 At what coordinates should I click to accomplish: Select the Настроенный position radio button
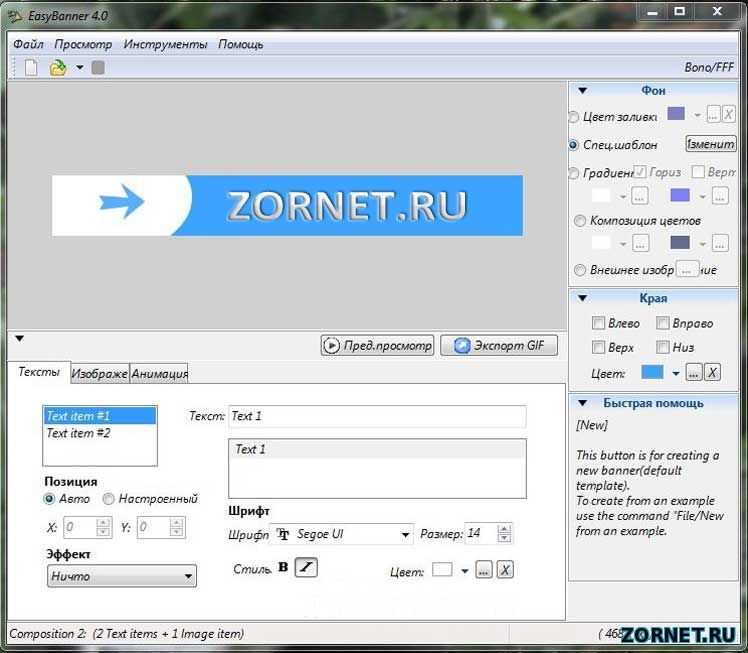[108, 499]
